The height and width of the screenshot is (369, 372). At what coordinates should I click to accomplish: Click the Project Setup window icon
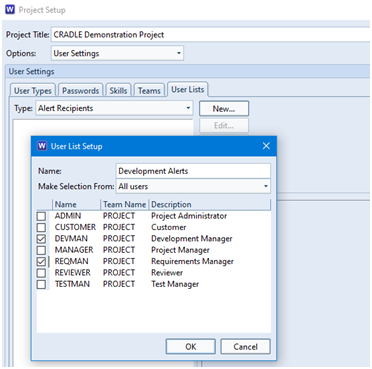tap(10, 9)
